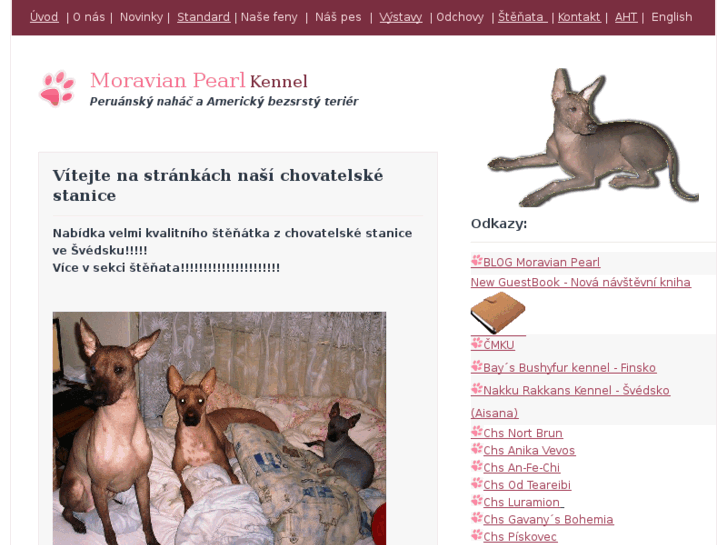727x545 pixels.
Task: Click the lying hairless dog header image
Action: pyautogui.click(x=593, y=137)
